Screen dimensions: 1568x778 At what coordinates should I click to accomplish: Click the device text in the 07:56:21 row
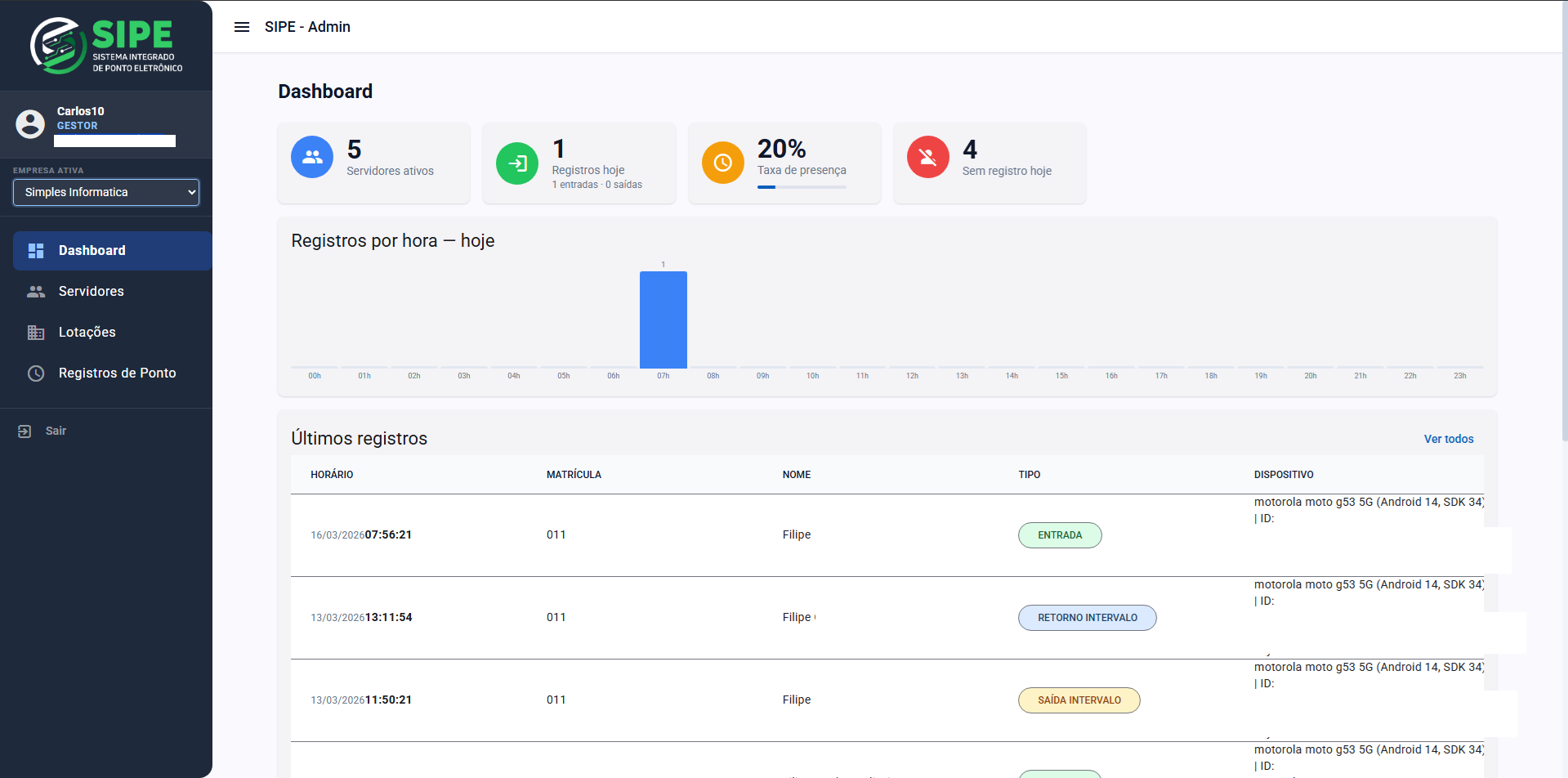[x=1369, y=510]
